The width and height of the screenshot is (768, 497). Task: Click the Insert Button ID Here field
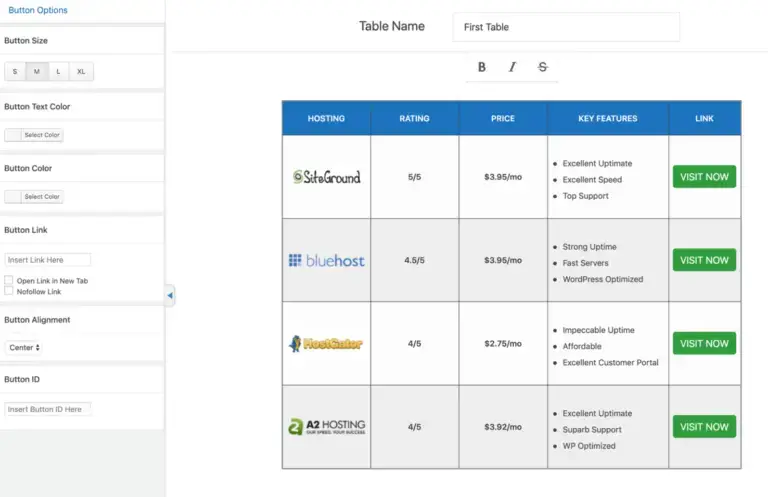[x=48, y=409]
